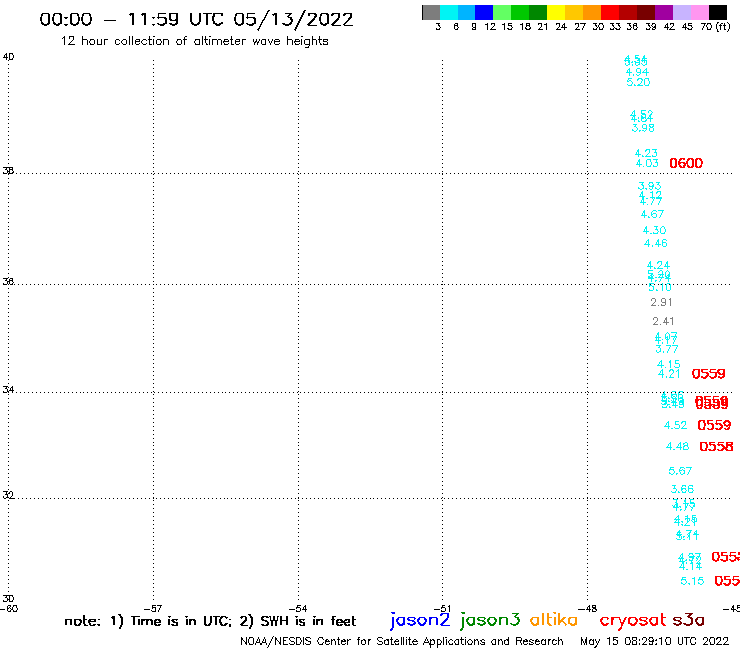The image size is (740, 650).
Task: Click the longitude -54 axis label
Action: 298,609
